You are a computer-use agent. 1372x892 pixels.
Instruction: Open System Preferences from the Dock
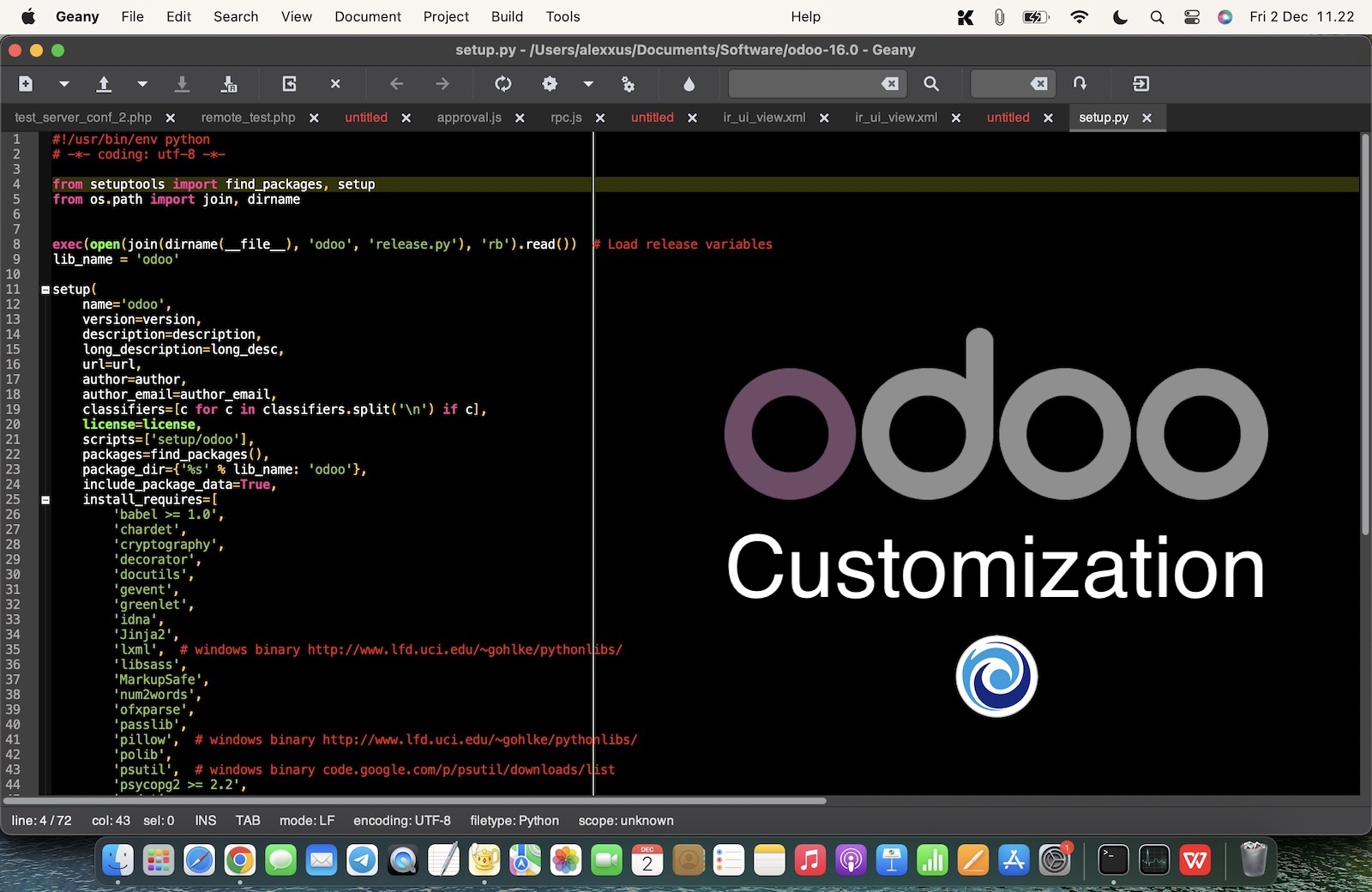tap(1055, 859)
